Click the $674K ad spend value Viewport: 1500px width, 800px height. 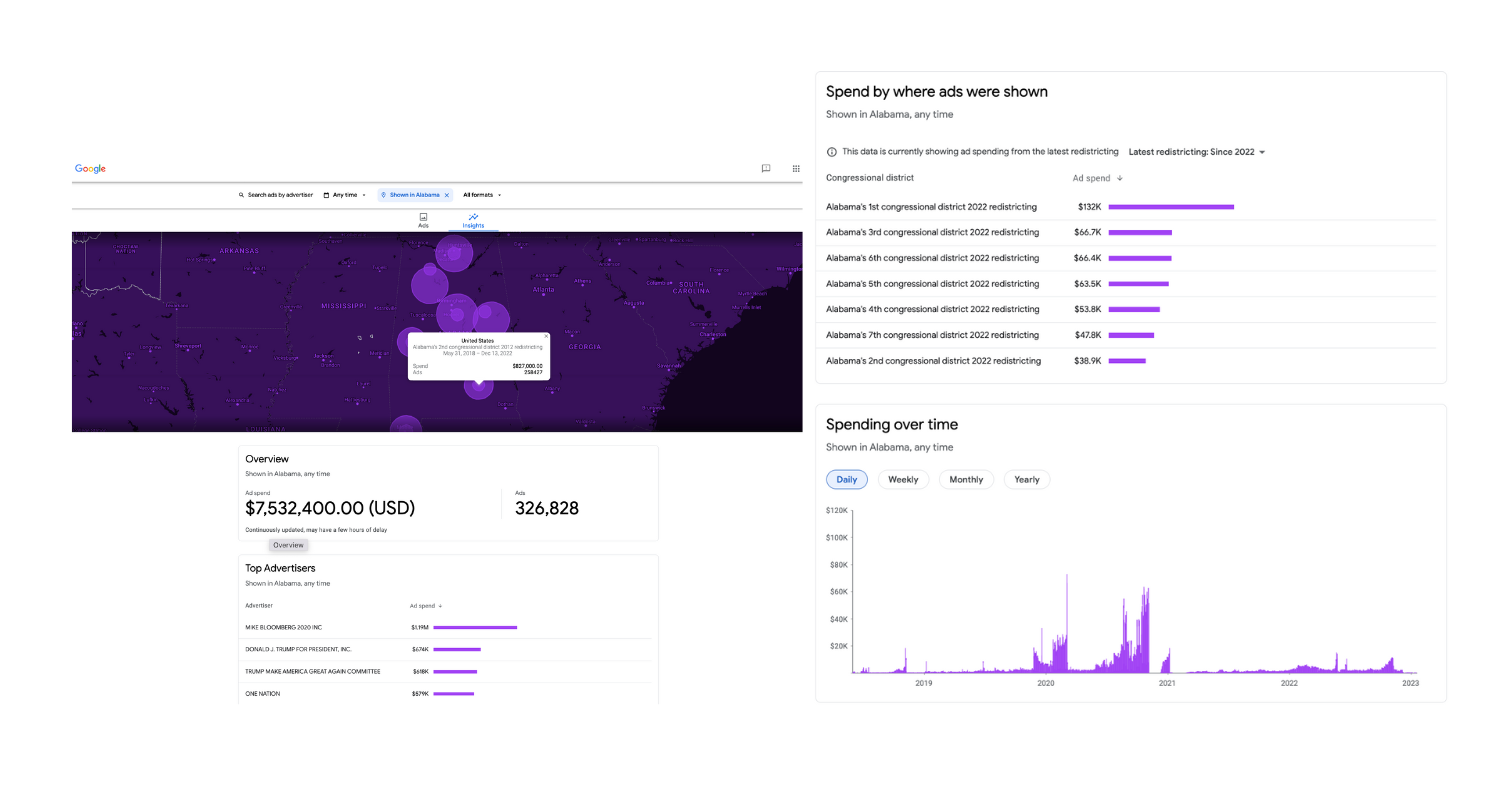pyautogui.click(x=420, y=649)
